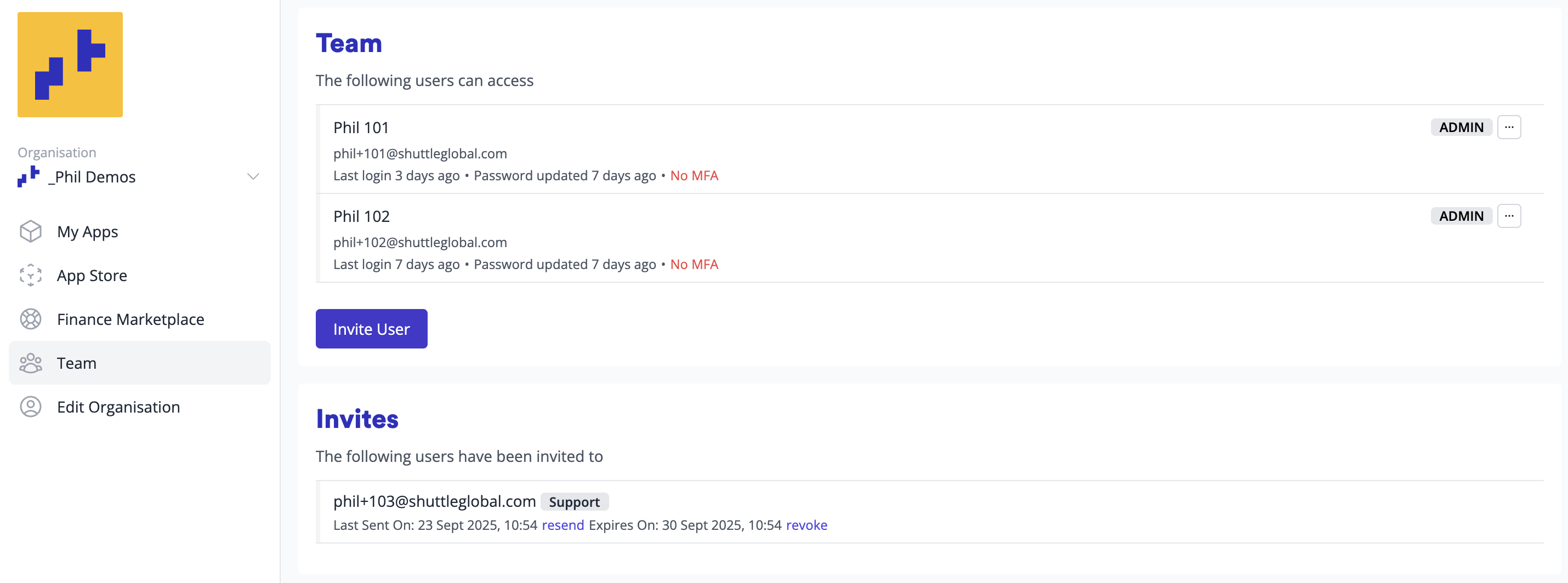Screen dimensions: 1568x583
Task: Revoke the phil+103 invitation
Action: click(x=806, y=525)
